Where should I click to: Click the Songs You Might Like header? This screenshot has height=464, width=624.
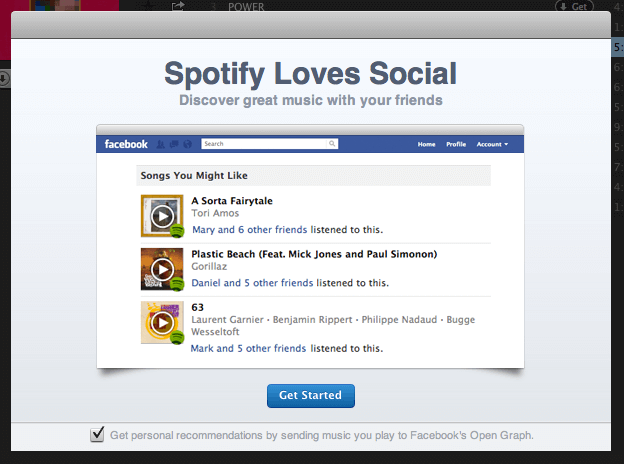(x=313, y=175)
